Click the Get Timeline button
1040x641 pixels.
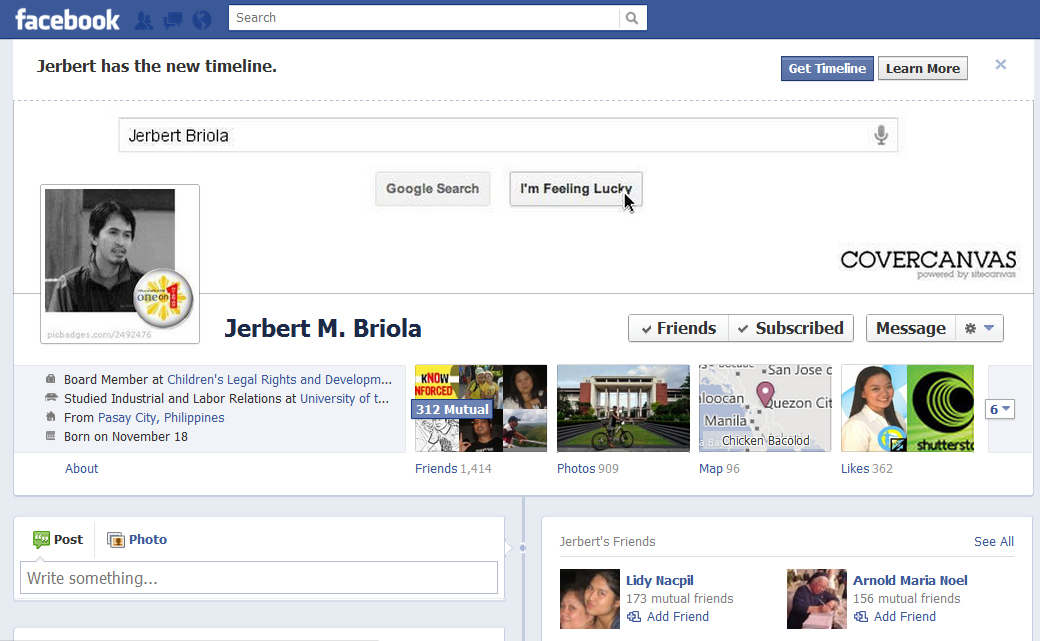click(x=827, y=68)
